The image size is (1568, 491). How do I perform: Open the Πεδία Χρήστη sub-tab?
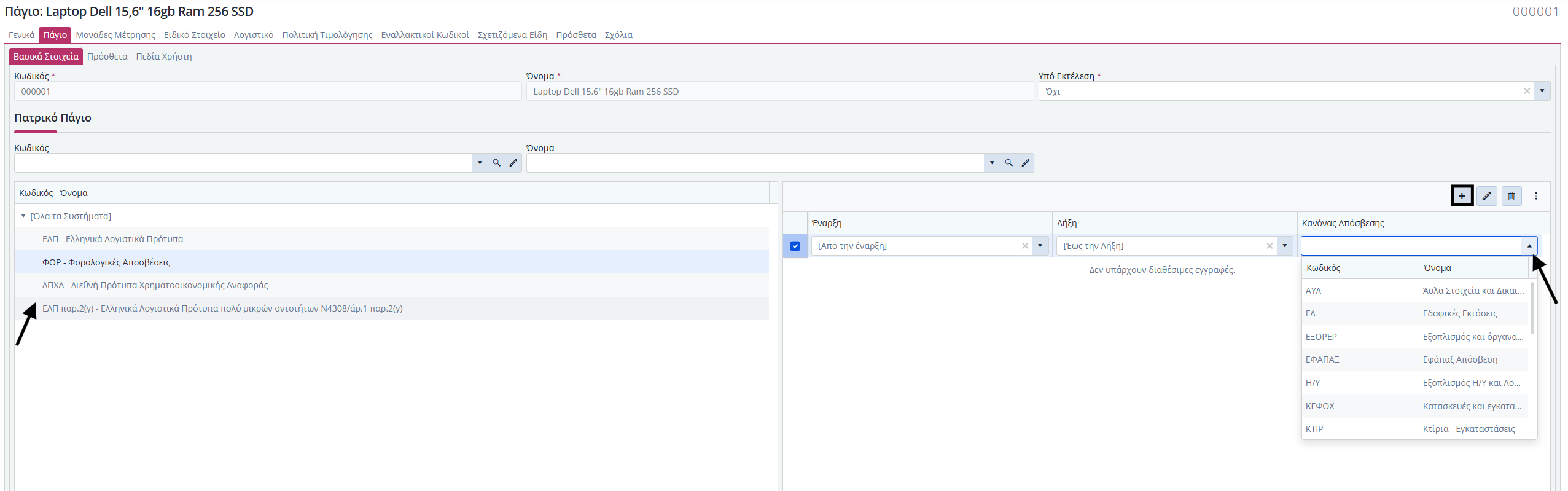[164, 57]
